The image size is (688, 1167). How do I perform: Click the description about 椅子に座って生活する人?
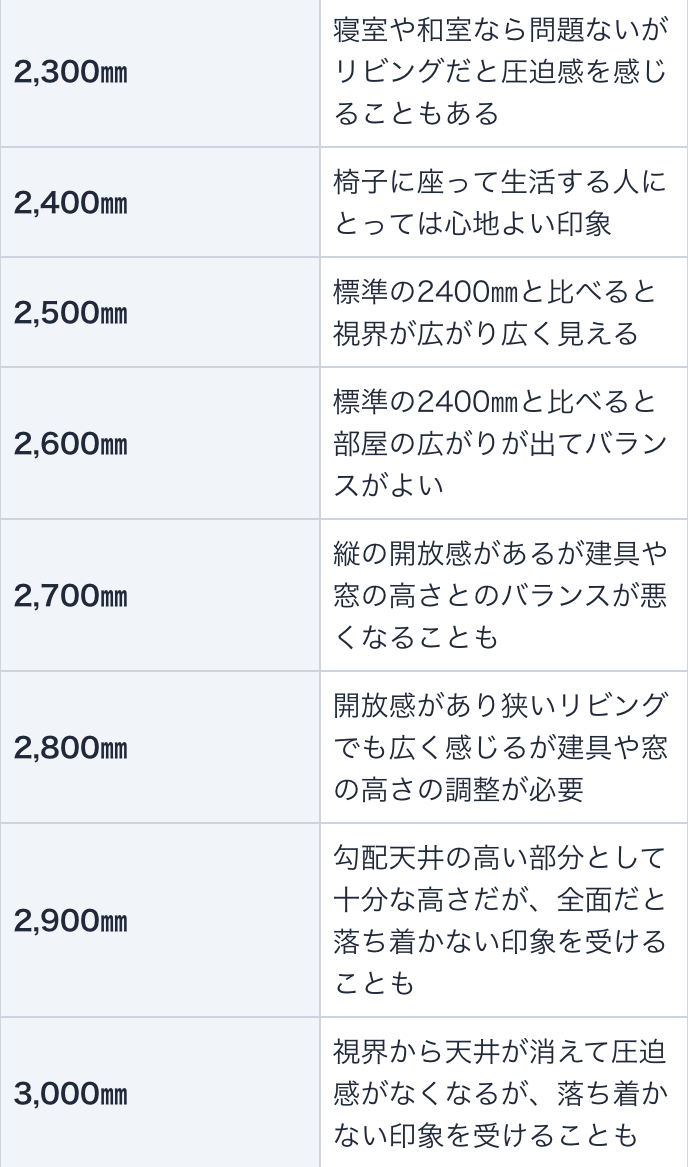click(499, 203)
